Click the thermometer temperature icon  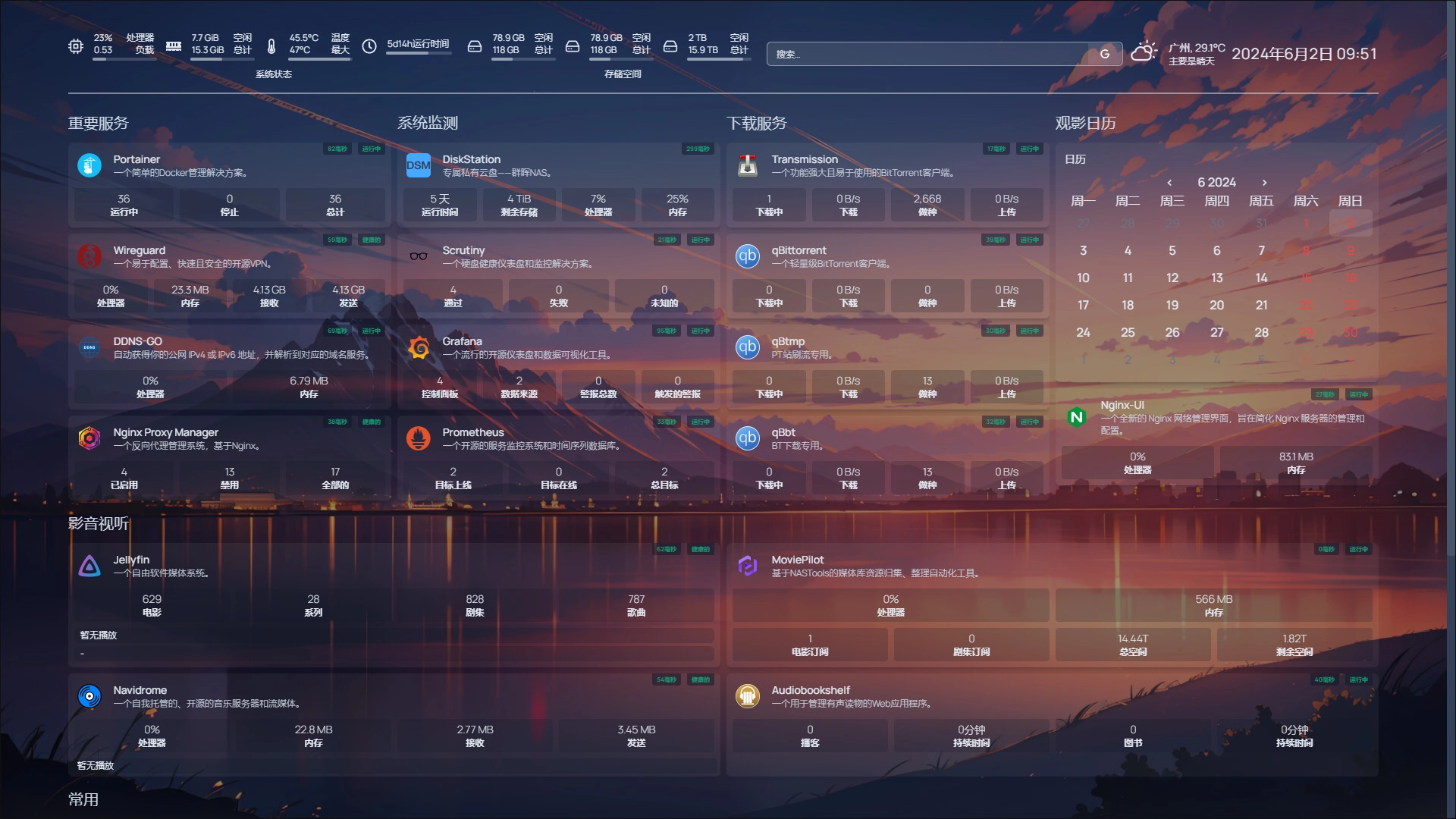(271, 46)
